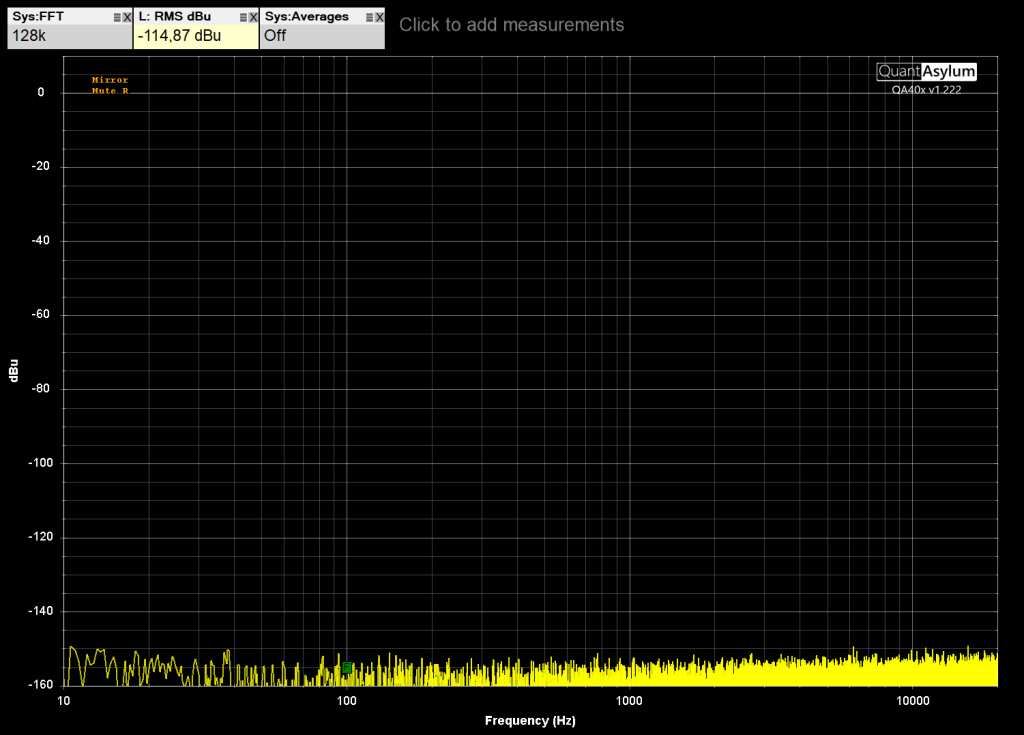Close the L: RMS dBu measurement tile
The width and height of the screenshot is (1024, 735).
(x=253, y=17)
